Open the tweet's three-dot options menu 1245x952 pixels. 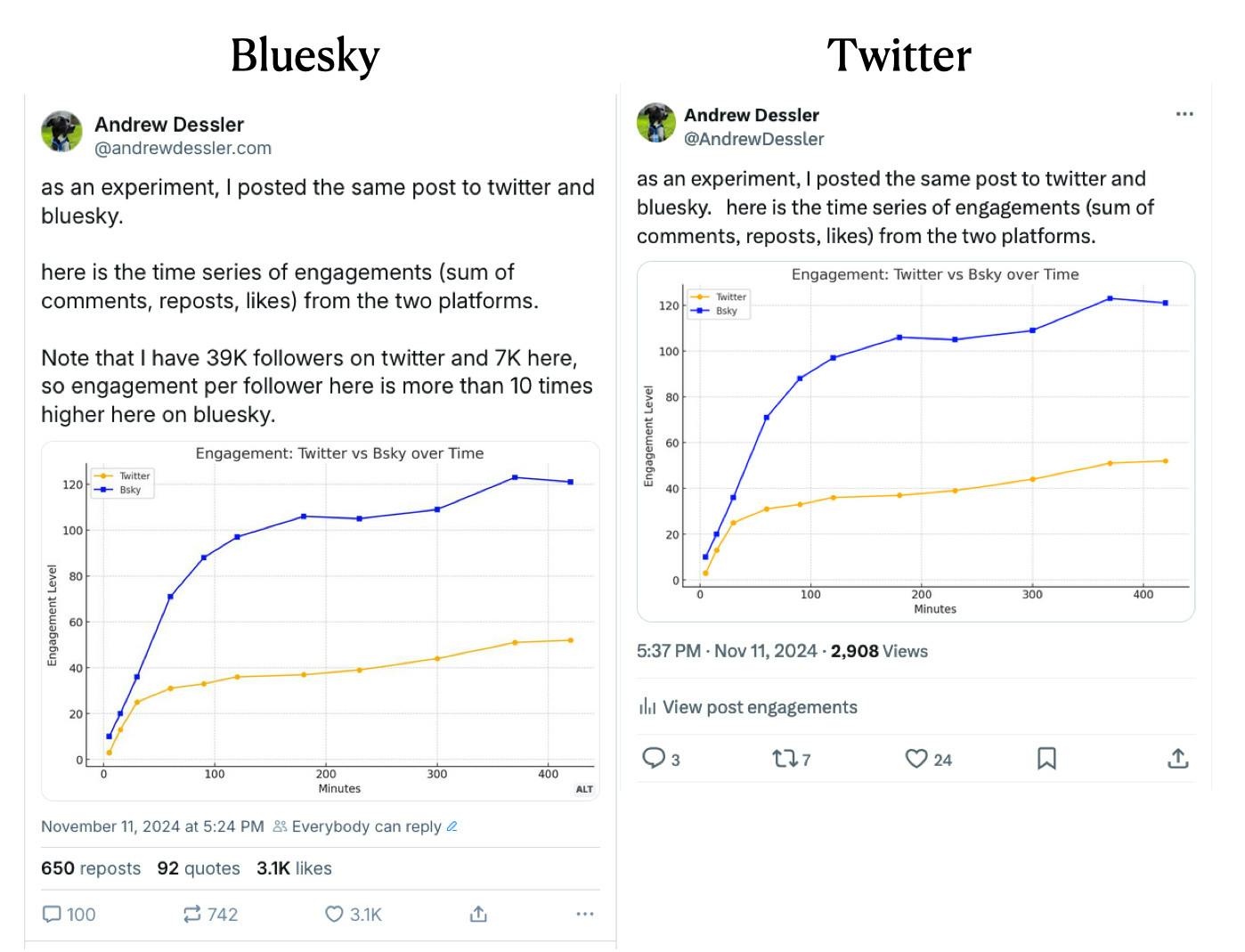point(1184,114)
